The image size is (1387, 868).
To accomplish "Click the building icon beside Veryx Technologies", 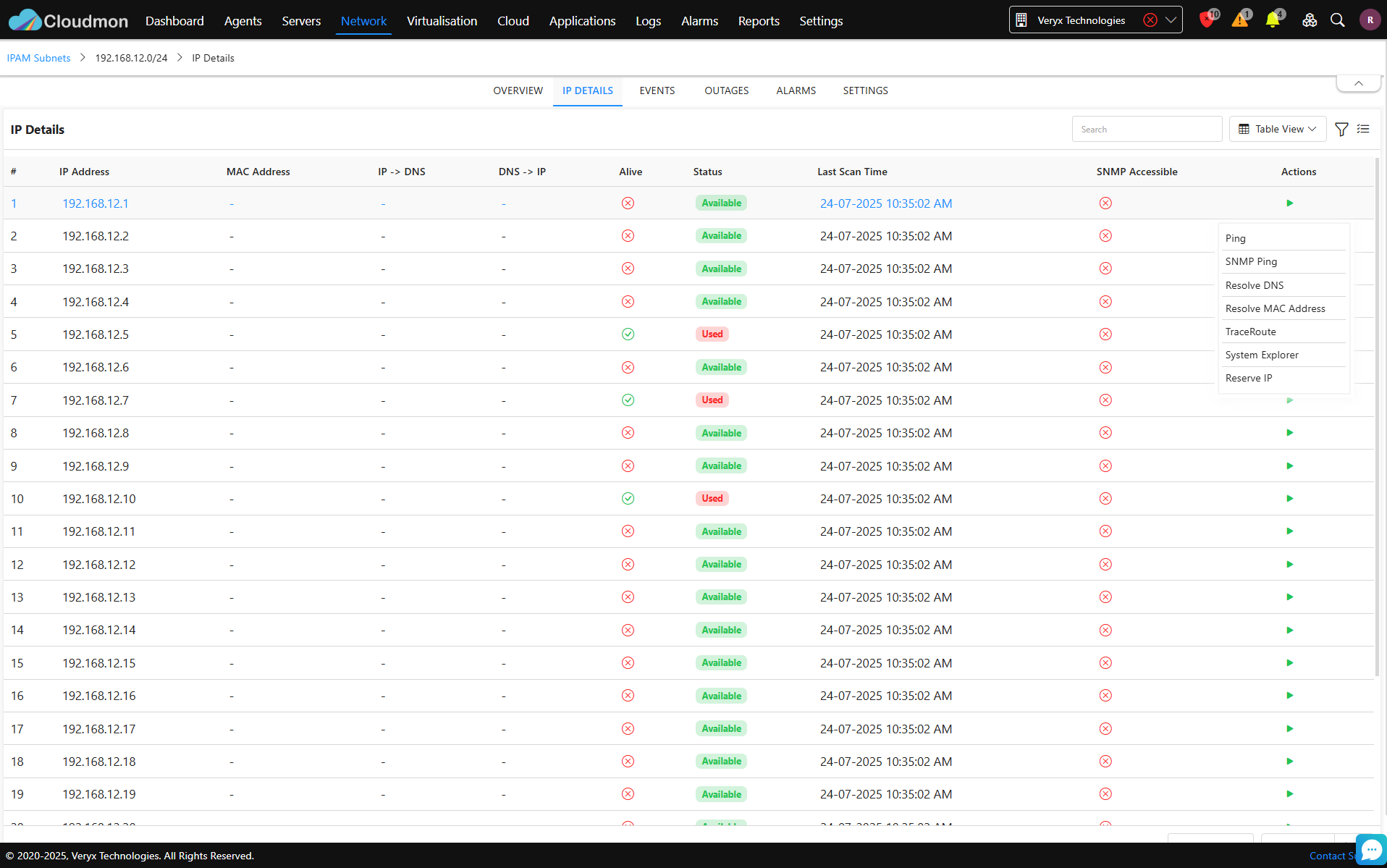I will (1021, 20).
